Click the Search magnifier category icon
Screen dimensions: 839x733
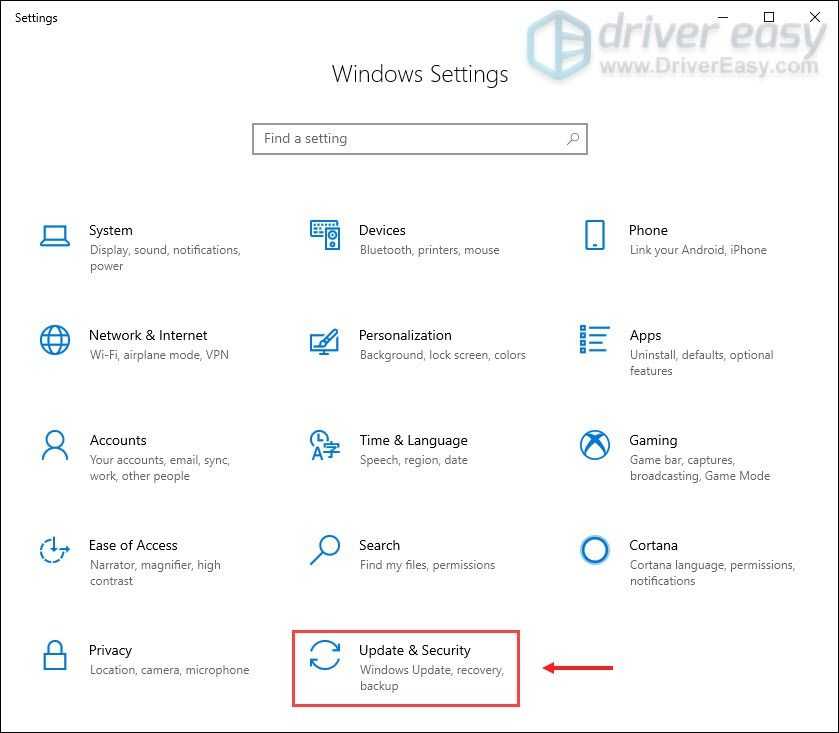coord(325,550)
